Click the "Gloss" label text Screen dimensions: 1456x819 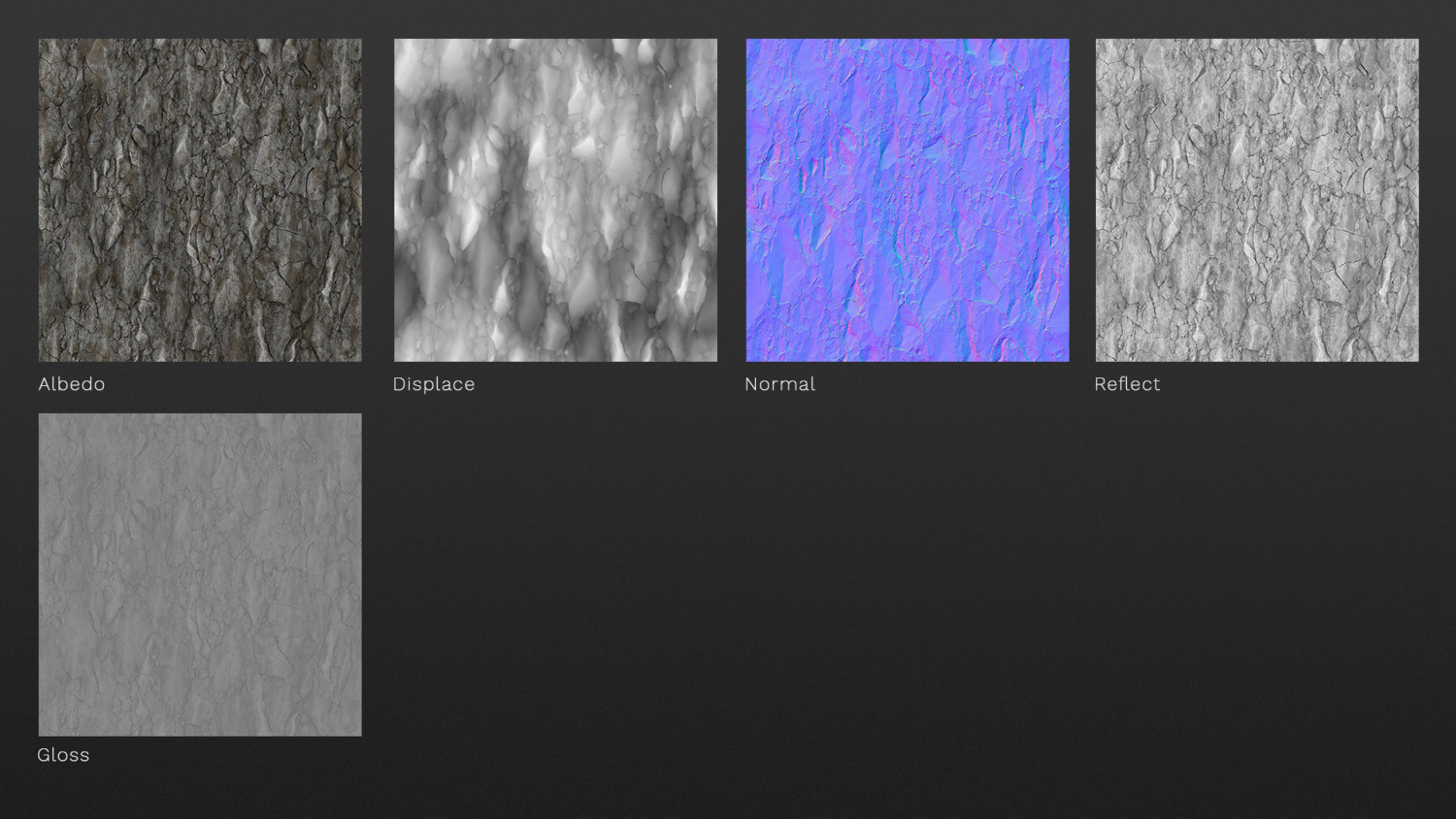tap(63, 755)
